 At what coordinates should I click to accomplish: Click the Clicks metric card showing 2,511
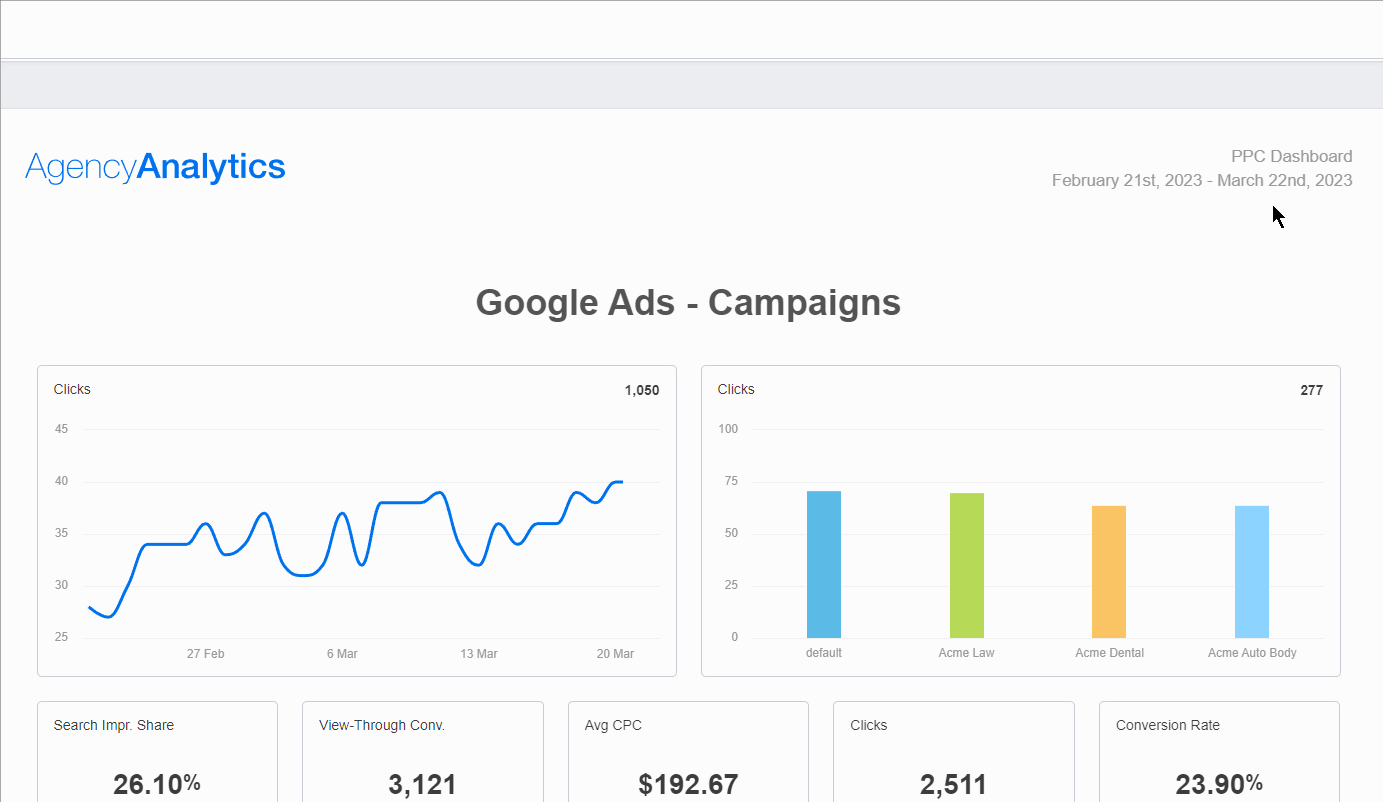coord(953,752)
